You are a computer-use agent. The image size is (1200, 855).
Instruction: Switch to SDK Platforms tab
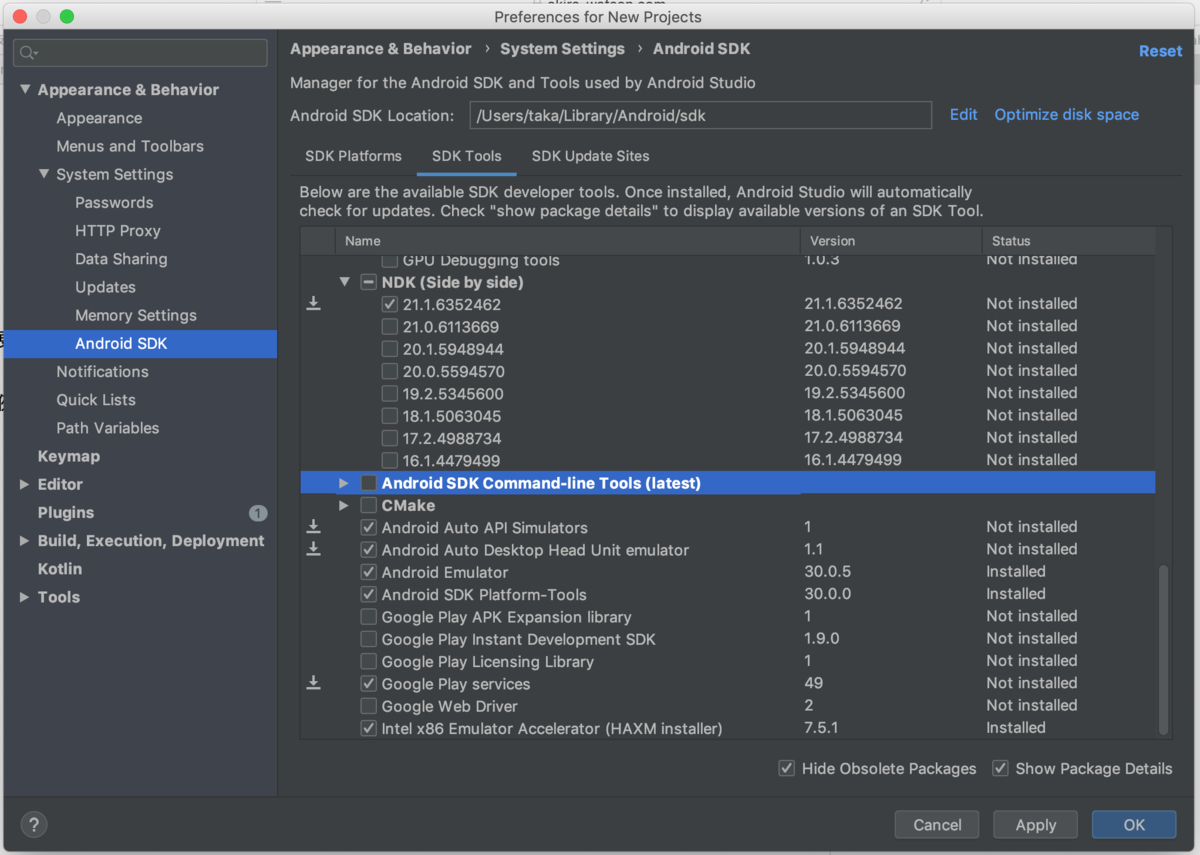[x=353, y=156]
